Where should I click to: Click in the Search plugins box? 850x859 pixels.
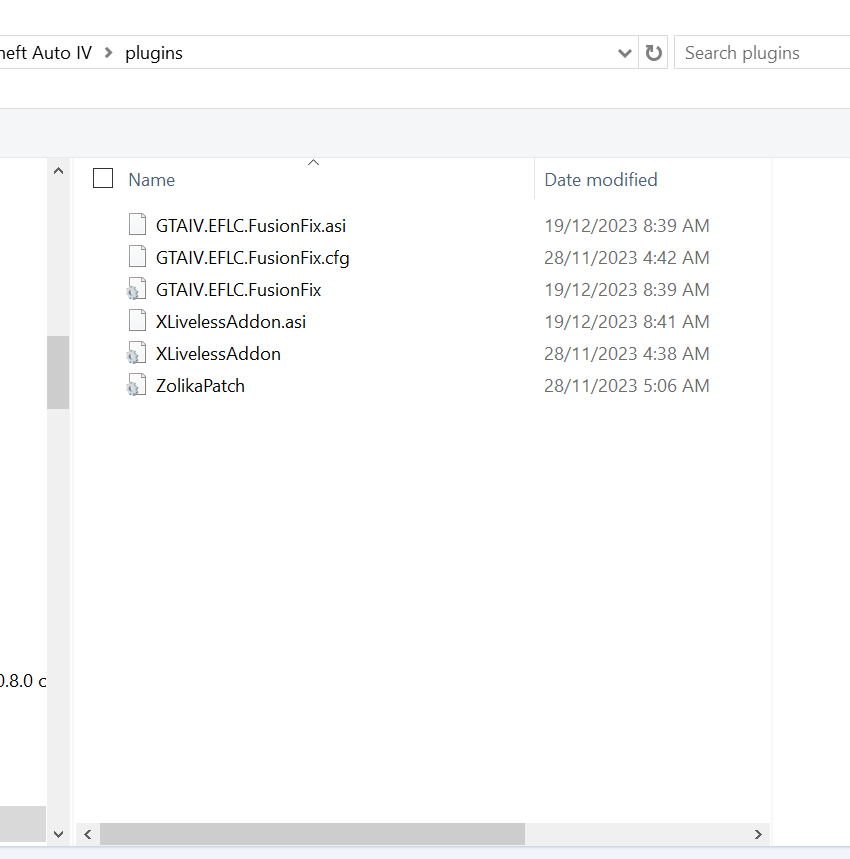tap(762, 53)
